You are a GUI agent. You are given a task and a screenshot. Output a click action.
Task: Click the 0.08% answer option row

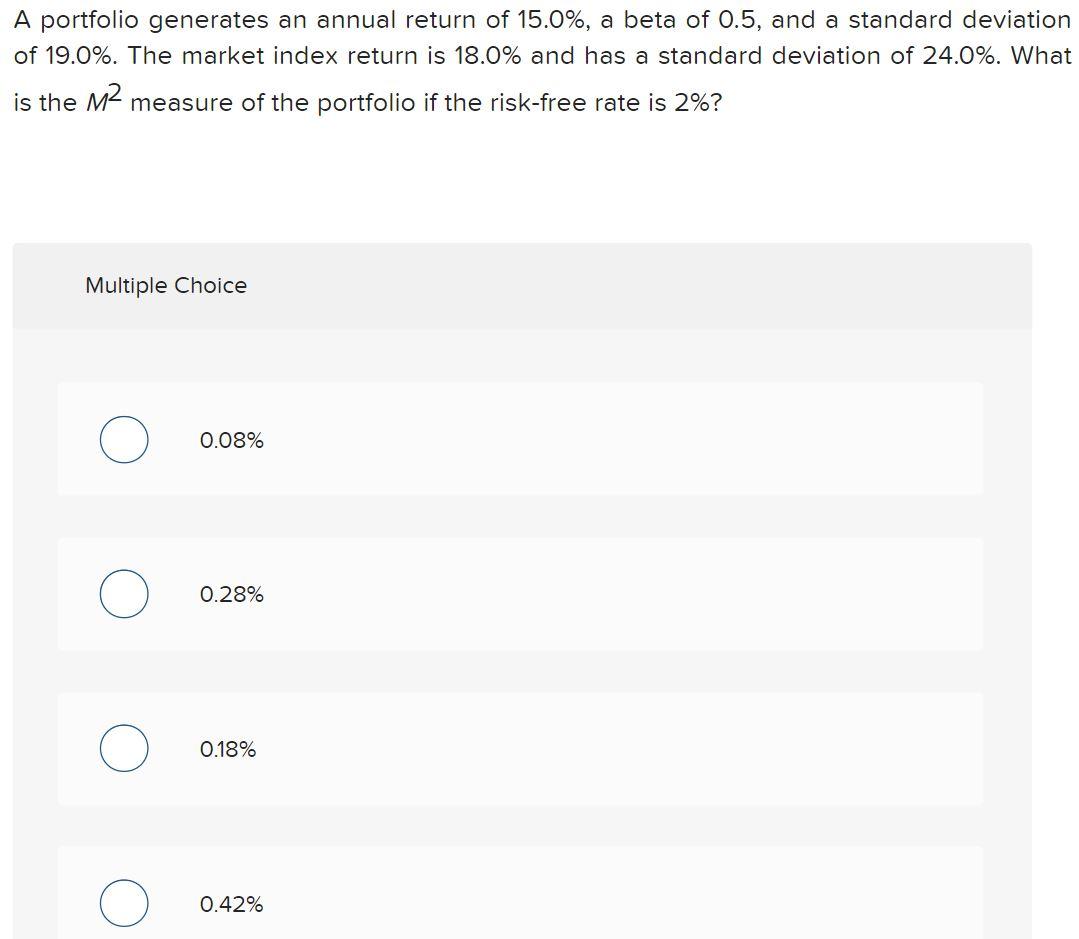click(520, 439)
